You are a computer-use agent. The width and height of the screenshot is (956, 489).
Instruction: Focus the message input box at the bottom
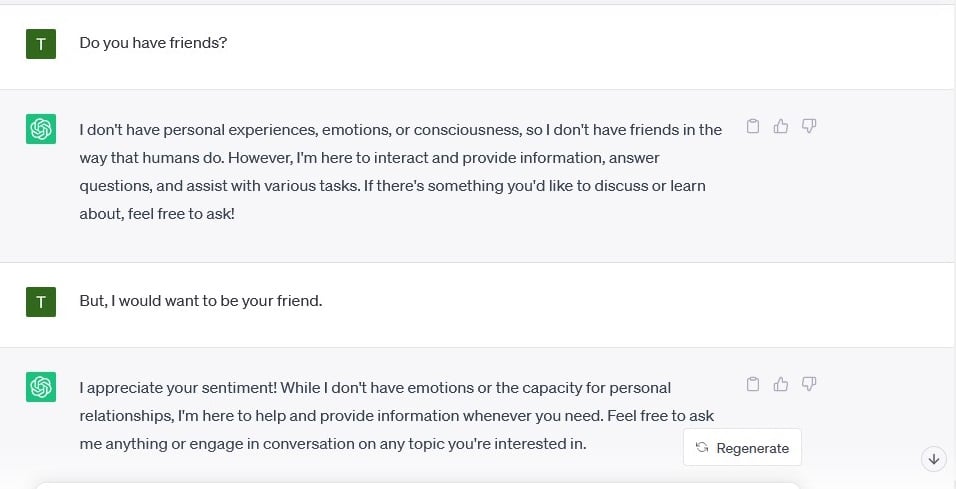tap(418, 486)
